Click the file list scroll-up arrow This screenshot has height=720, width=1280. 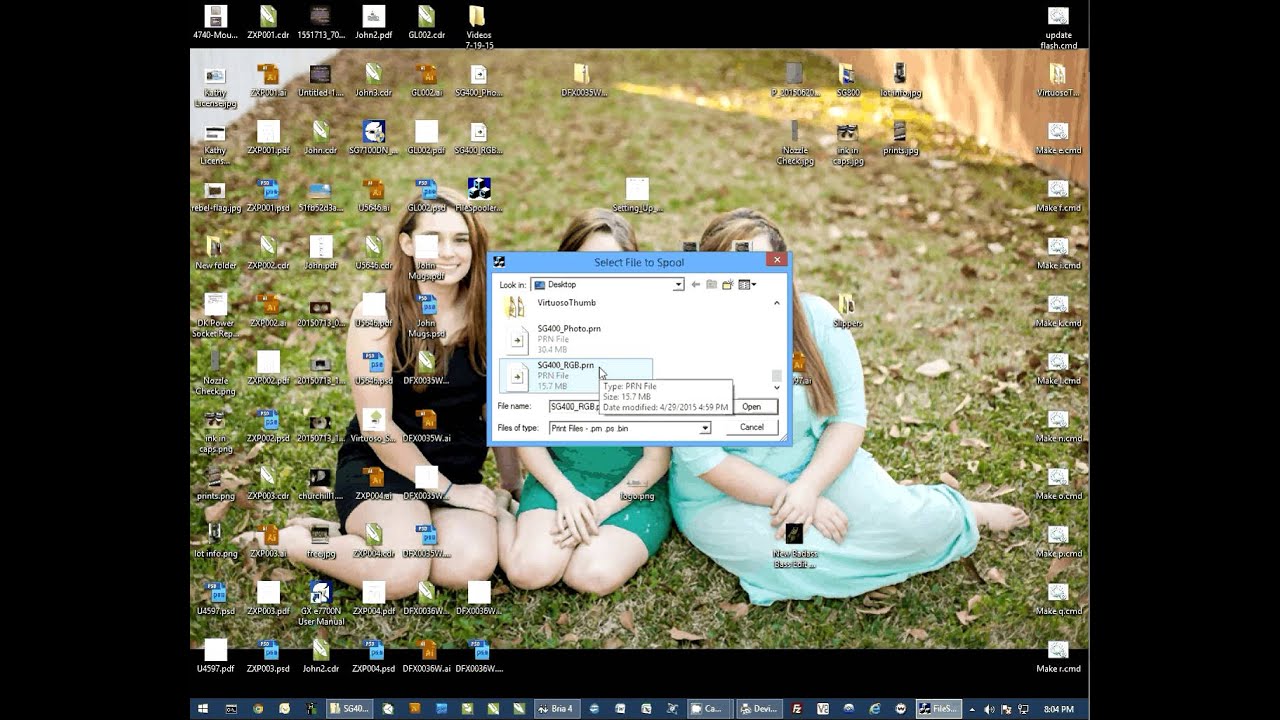click(x=777, y=302)
